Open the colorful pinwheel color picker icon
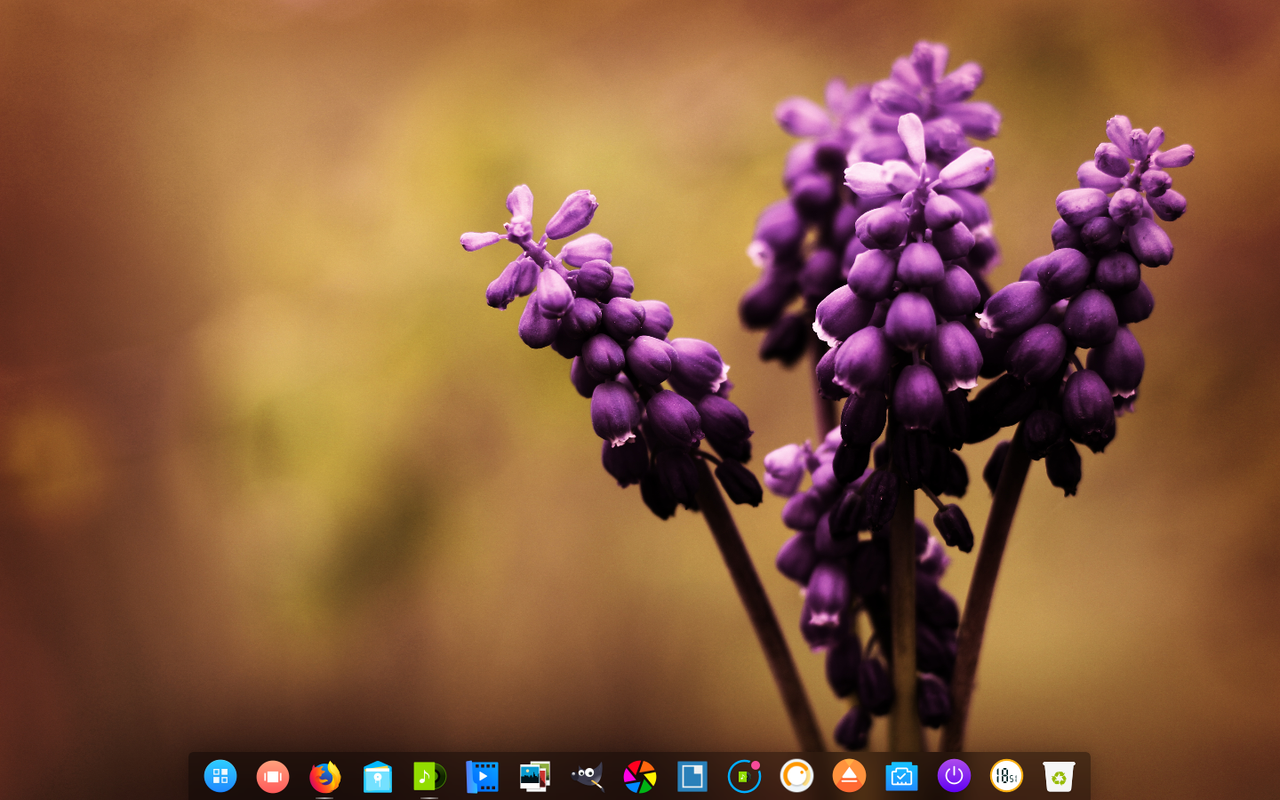The image size is (1280, 800). [640, 776]
